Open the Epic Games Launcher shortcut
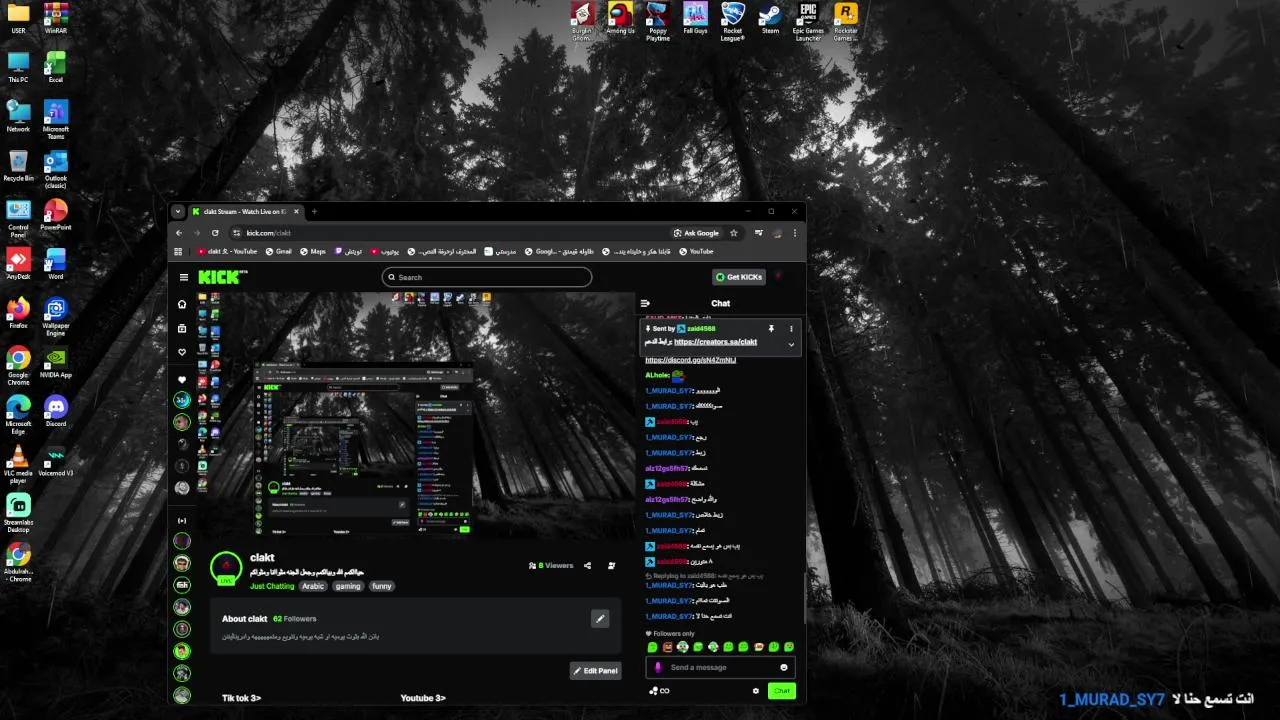This screenshot has height=720, width=1280. click(x=808, y=22)
